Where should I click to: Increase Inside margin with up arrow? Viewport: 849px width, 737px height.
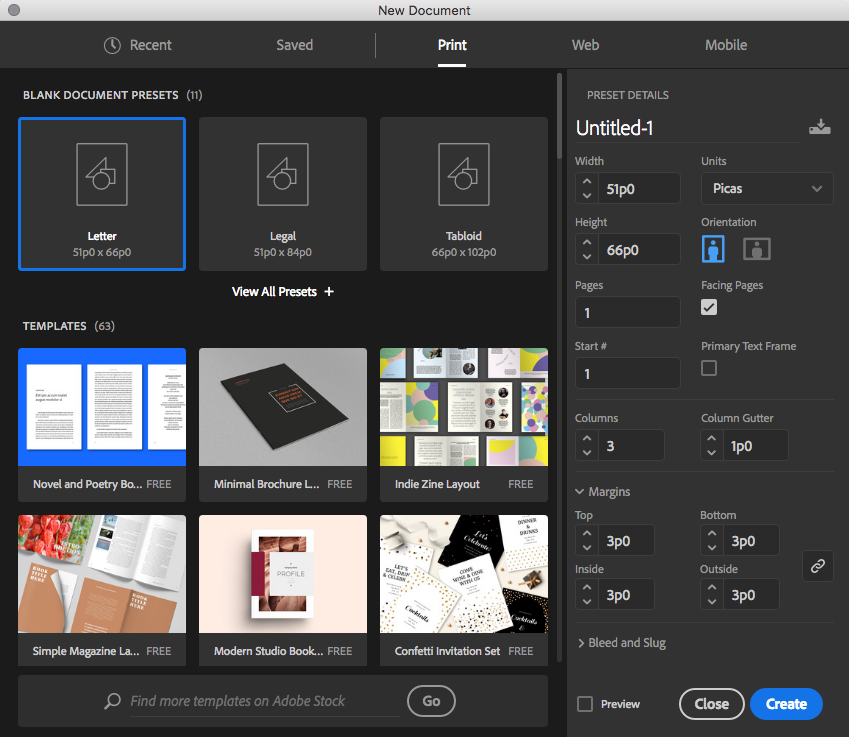587,587
